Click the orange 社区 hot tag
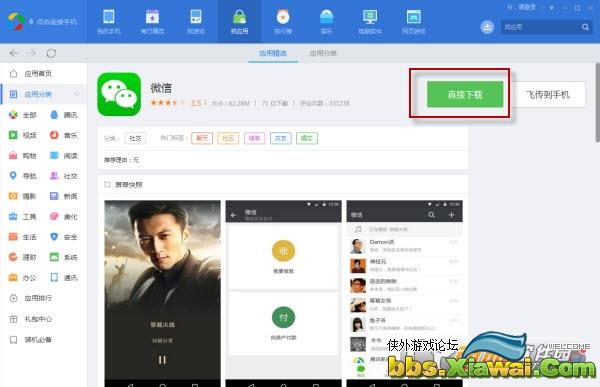 pyautogui.click(x=228, y=138)
